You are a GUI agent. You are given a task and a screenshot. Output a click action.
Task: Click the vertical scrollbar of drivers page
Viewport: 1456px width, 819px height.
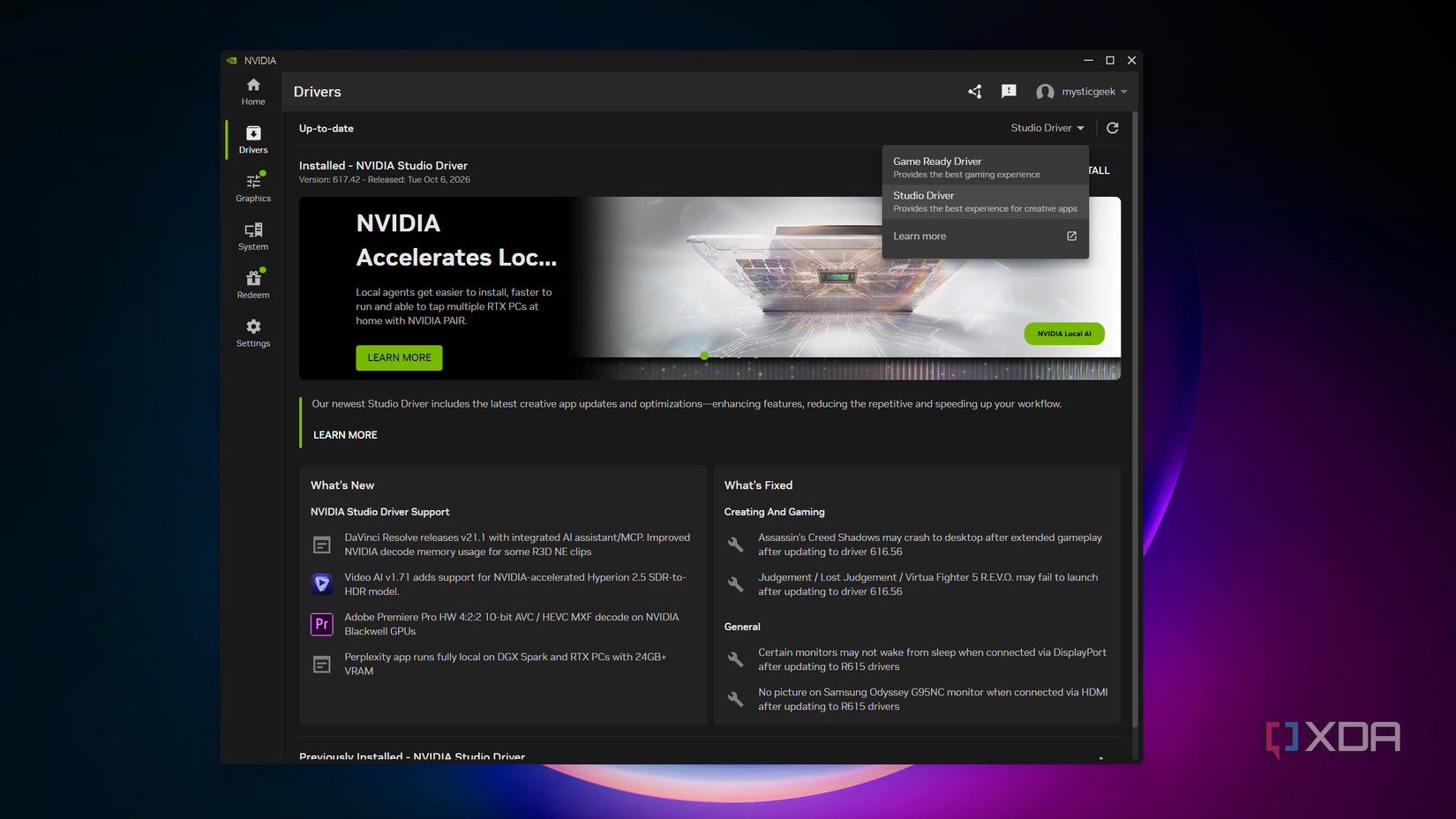point(1135,419)
